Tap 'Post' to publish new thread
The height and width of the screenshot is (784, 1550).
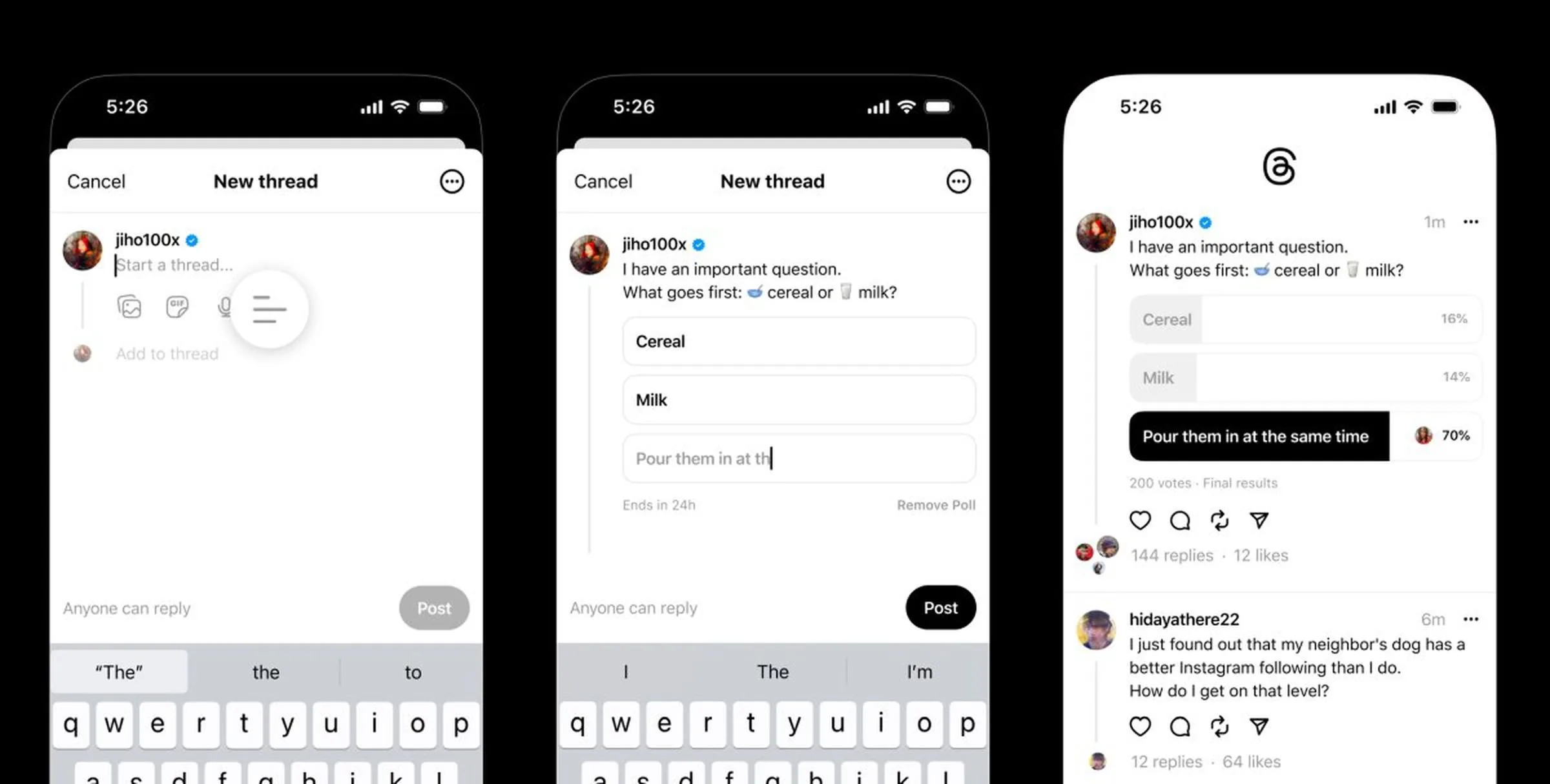(x=939, y=607)
